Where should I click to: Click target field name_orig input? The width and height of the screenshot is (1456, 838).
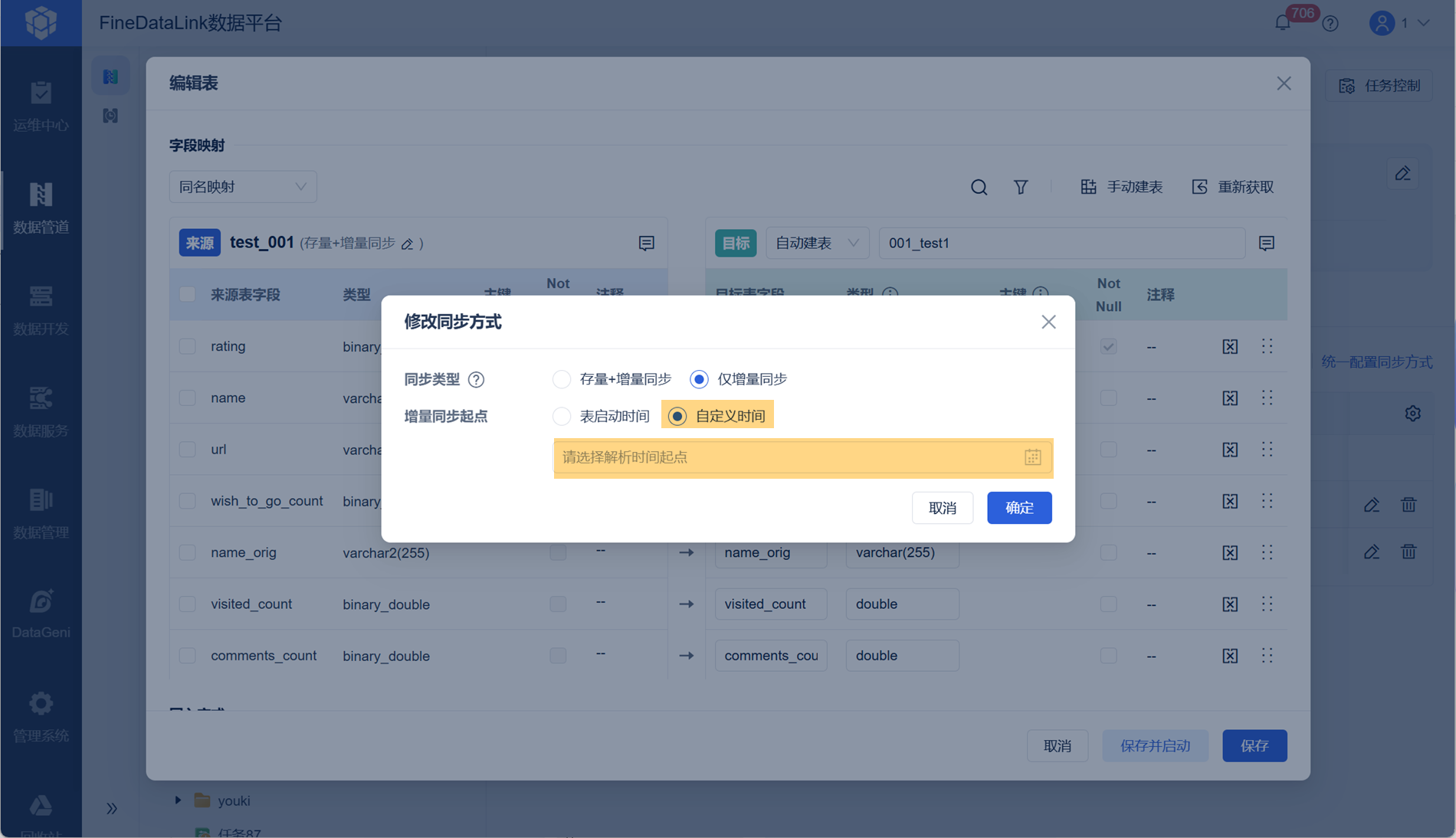coord(771,552)
